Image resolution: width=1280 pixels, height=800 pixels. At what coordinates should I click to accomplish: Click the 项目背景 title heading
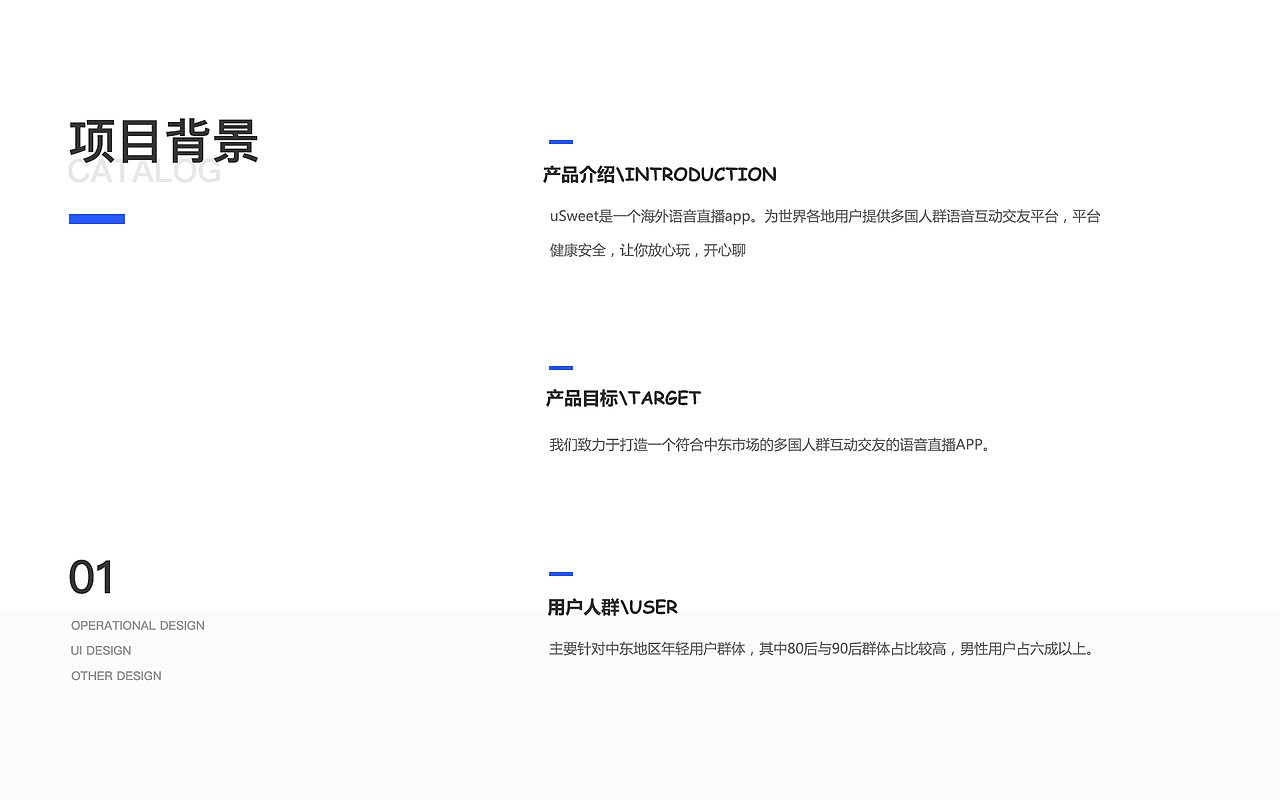click(x=163, y=140)
